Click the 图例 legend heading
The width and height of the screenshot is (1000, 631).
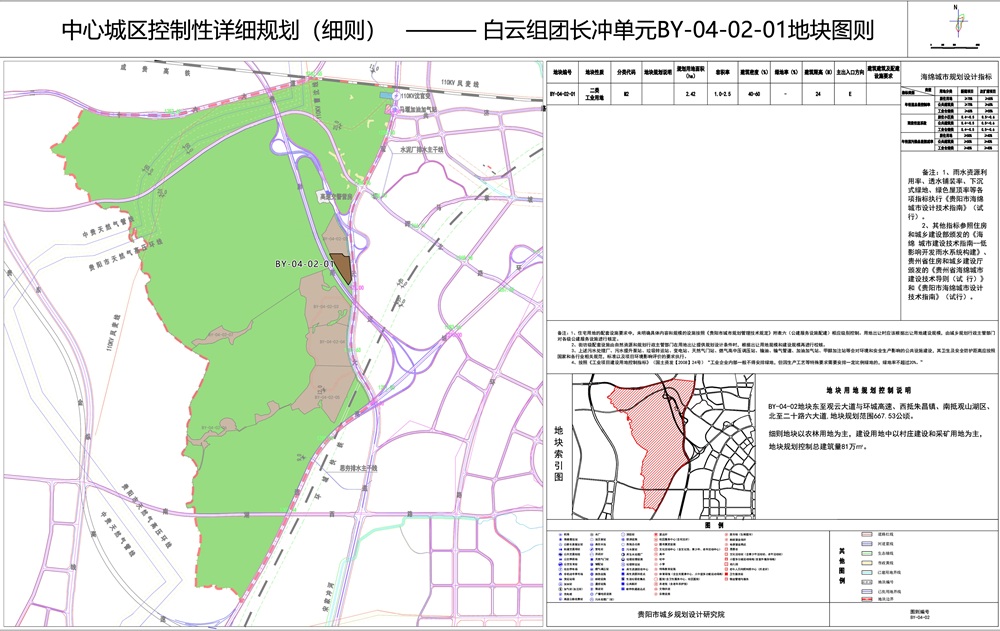coord(712,525)
